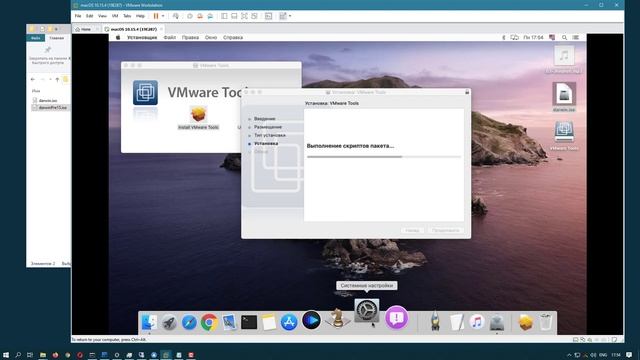Click the input language flag in menu bar
The height and width of the screenshot is (360, 640).
point(552,38)
